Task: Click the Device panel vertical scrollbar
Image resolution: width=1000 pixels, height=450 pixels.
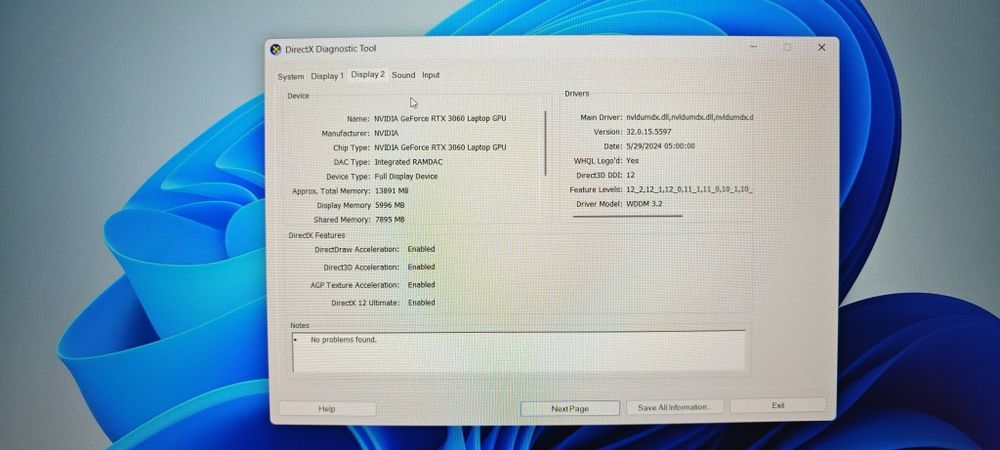Action: click(545, 143)
